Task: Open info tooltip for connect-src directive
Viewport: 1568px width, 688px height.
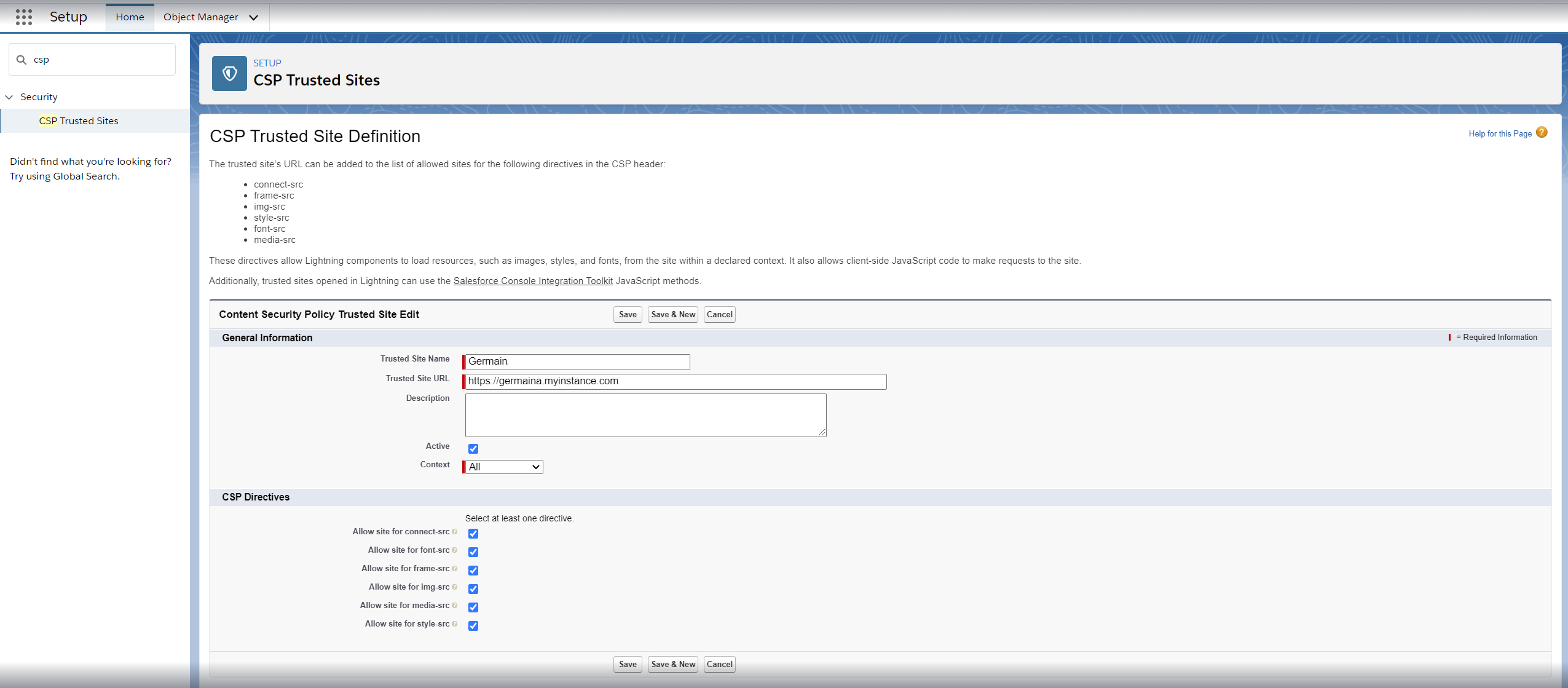Action: click(455, 532)
